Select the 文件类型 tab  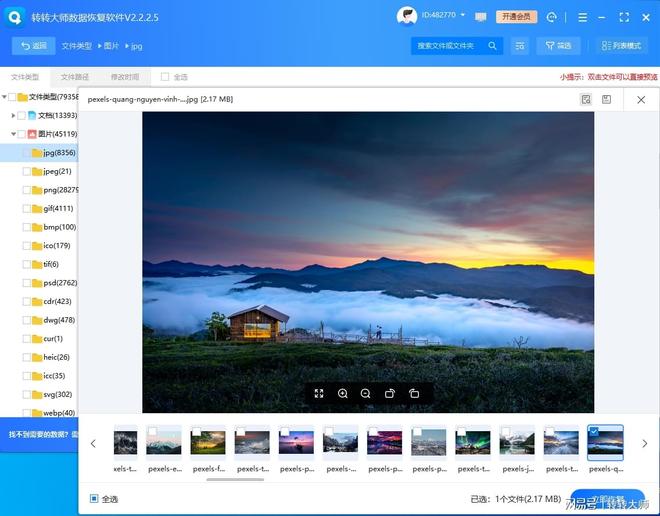point(25,77)
